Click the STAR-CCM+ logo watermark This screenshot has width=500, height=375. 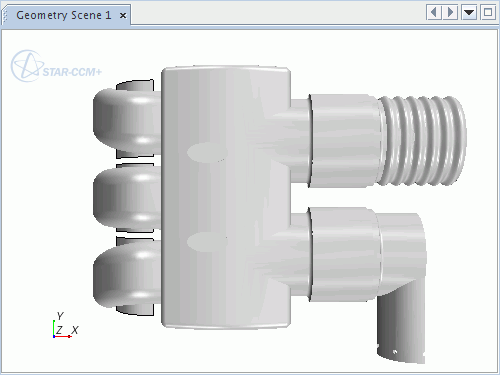tap(56, 66)
